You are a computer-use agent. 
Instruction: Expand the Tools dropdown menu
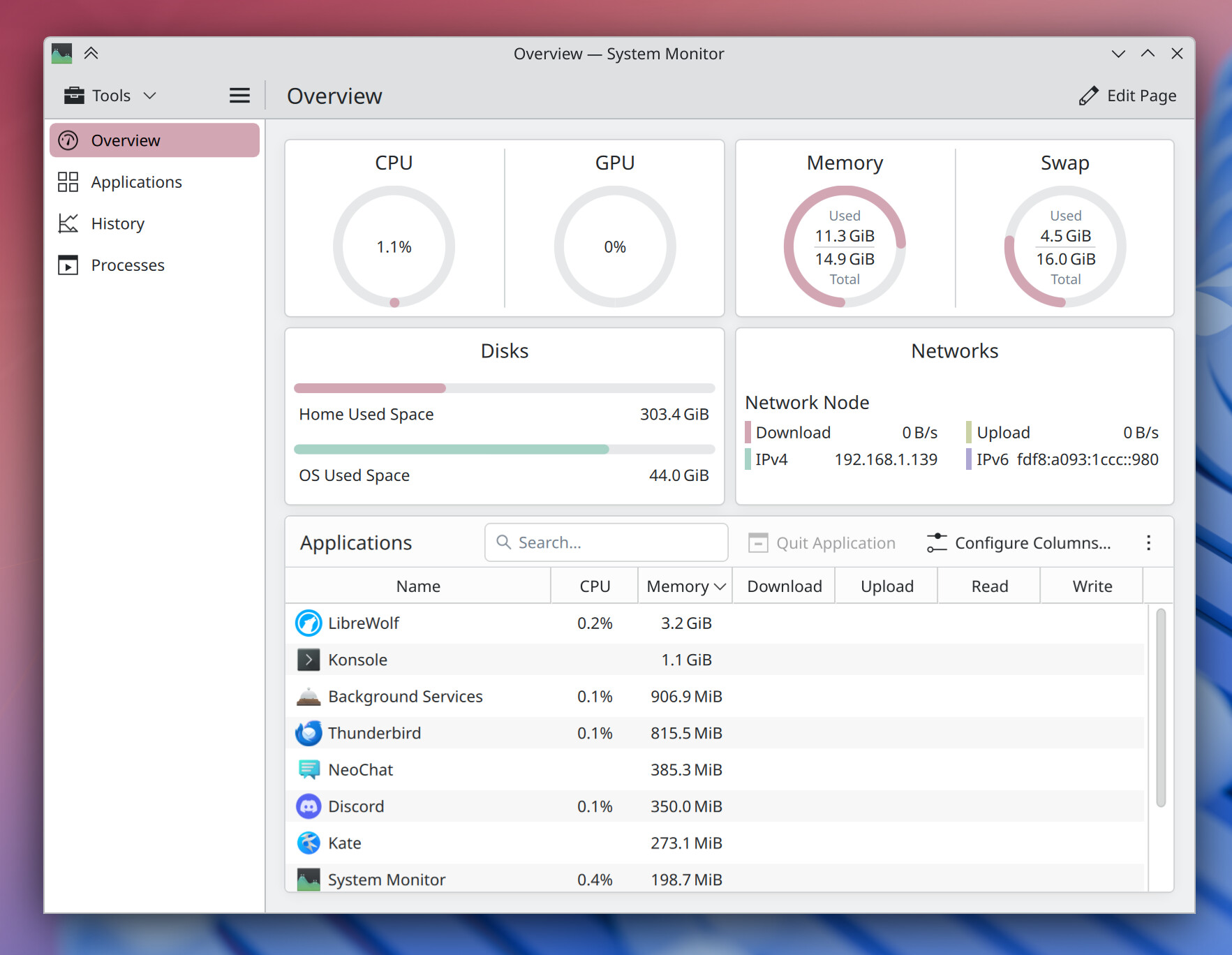tap(110, 96)
